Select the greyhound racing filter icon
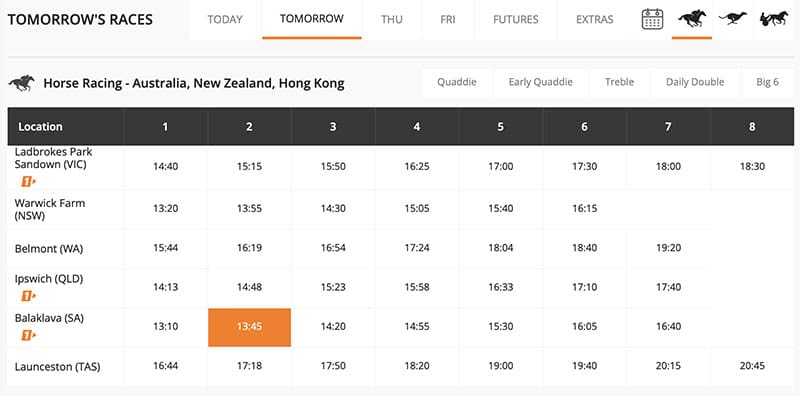Image resolution: width=800 pixels, height=396 pixels. [x=733, y=18]
